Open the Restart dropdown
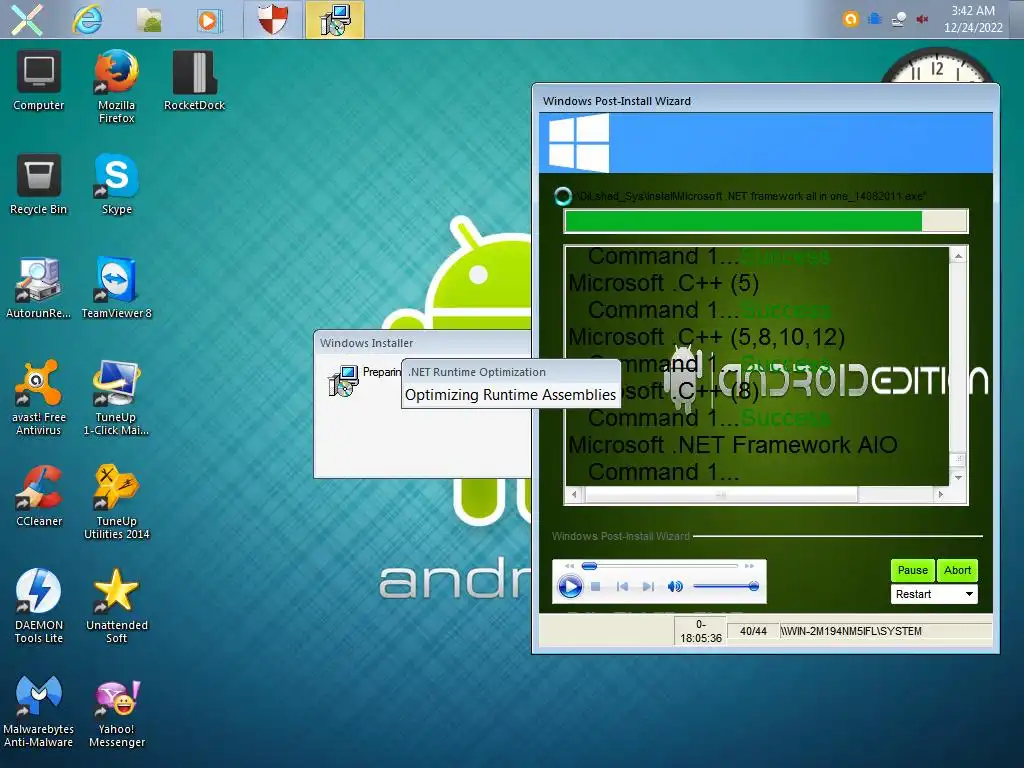Viewport: 1024px width, 768px height. coord(934,594)
